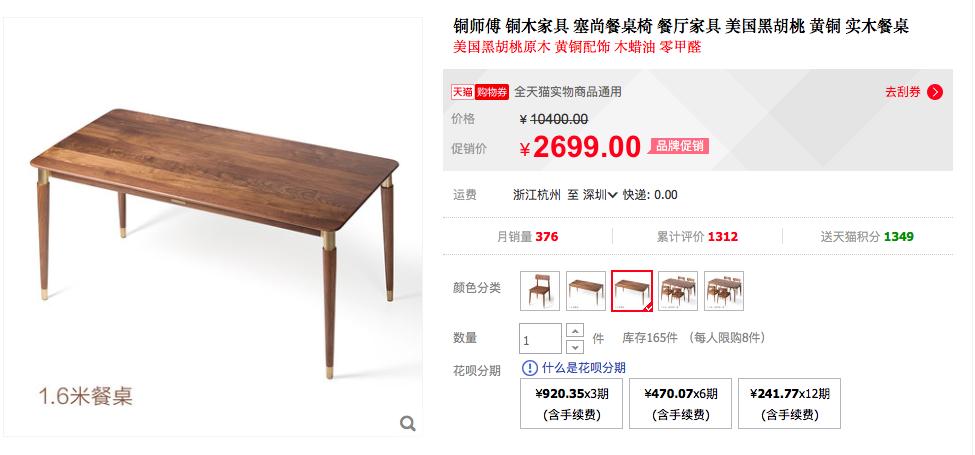Select the ¥470.07x6期 installment plan
The image size is (975, 455).
680,403
